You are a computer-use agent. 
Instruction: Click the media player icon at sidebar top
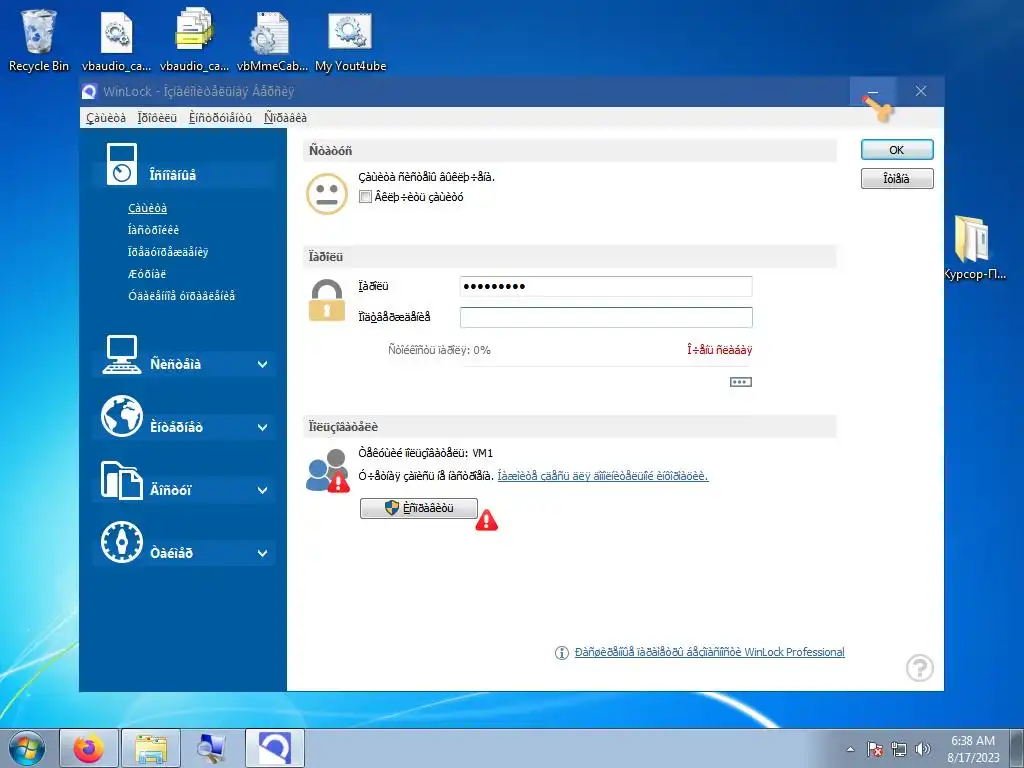point(121,163)
